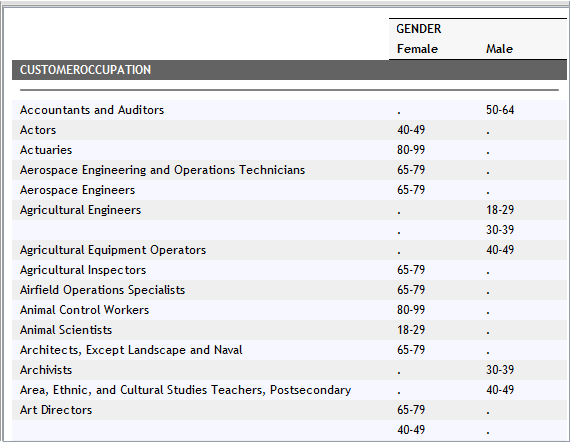This screenshot has height=443, width=570.
Task: Click the 50-64 Male value for Accountants
Action: point(500,110)
